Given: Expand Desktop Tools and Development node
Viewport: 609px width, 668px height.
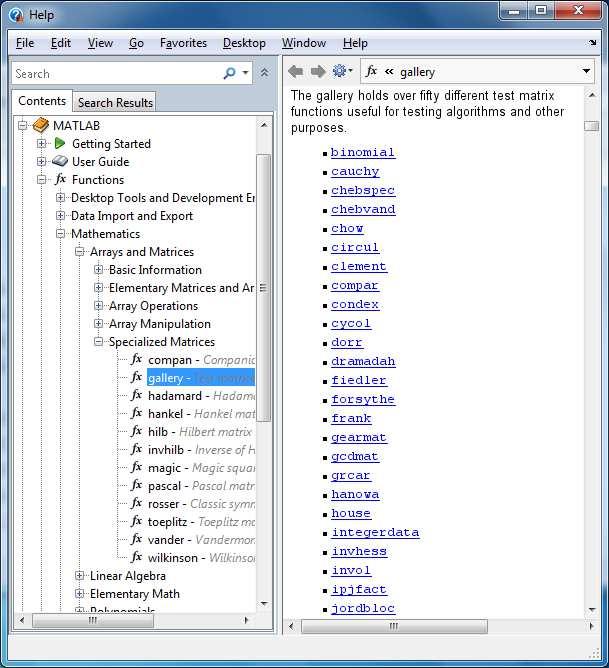Looking at the screenshot, I should tap(60, 198).
